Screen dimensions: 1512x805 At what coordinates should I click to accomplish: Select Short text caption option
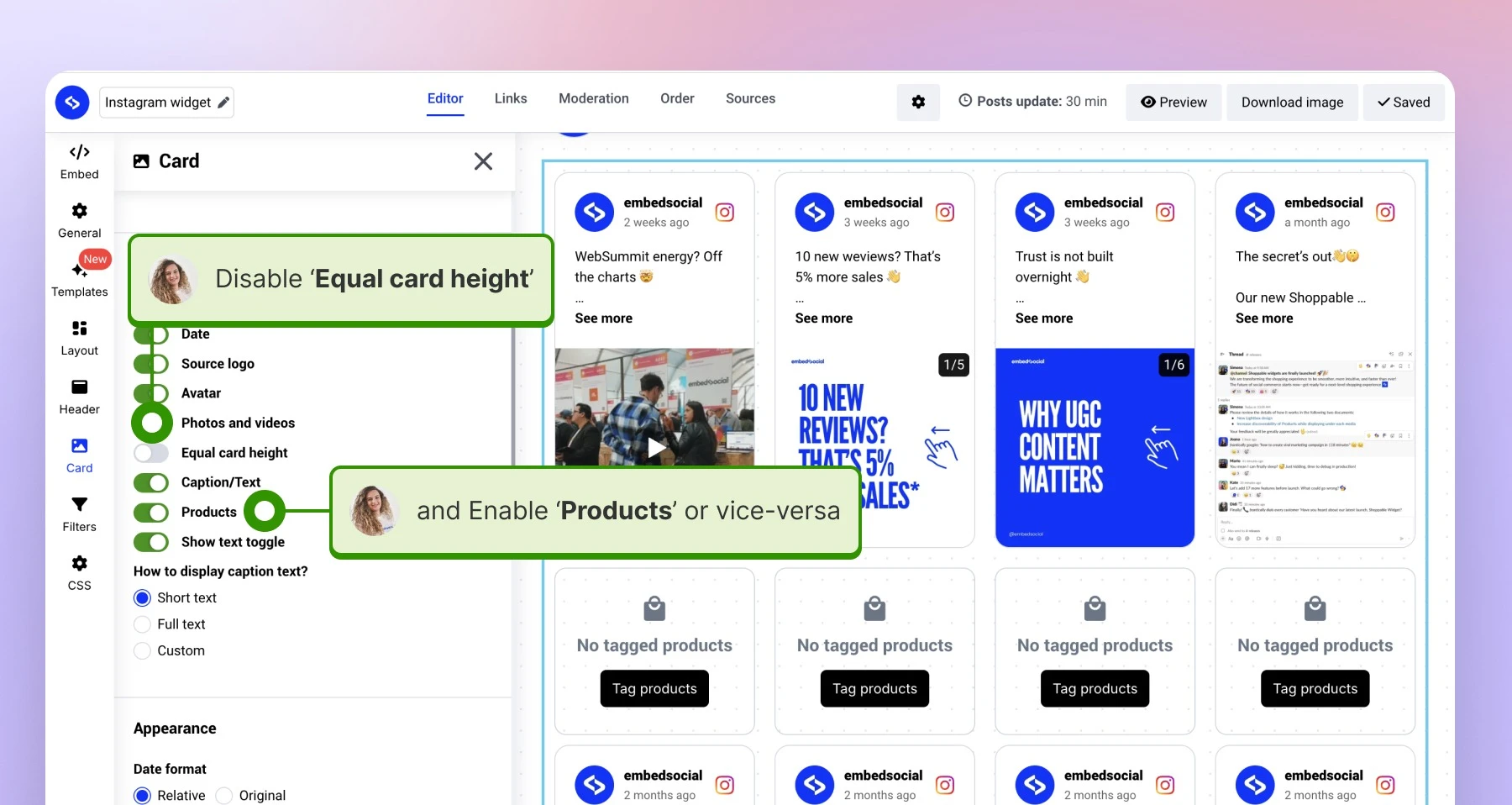(x=143, y=597)
